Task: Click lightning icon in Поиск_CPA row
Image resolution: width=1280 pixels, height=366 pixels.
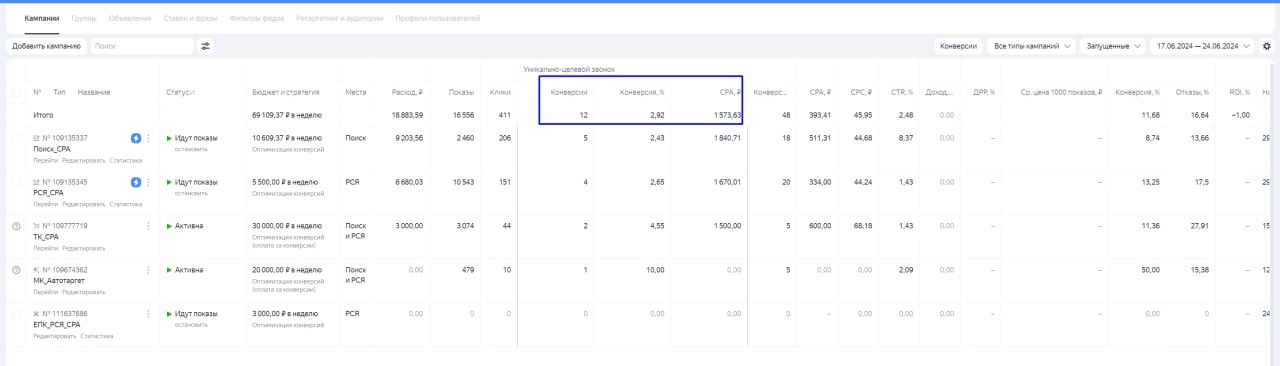Action: [x=136, y=138]
